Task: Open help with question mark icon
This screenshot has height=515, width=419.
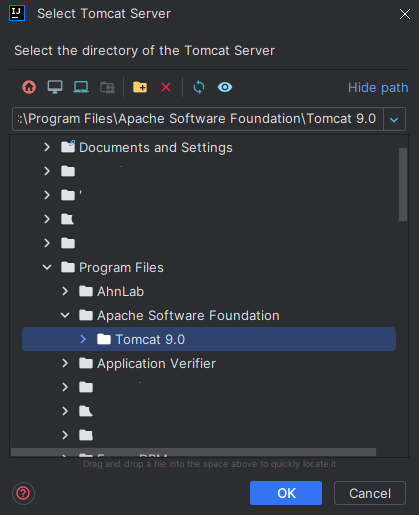Action: click(23, 493)
